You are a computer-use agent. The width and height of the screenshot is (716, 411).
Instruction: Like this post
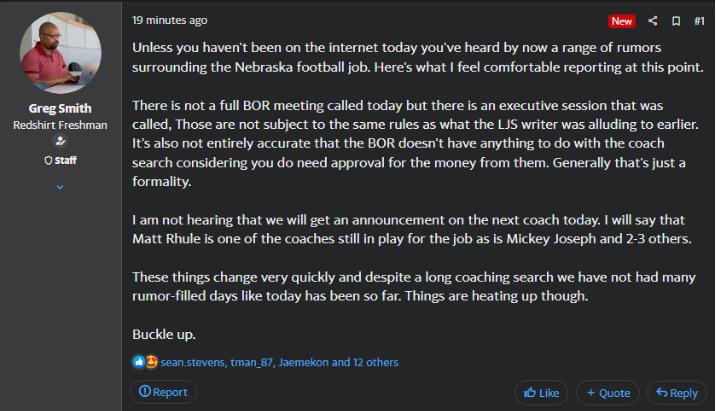541,393
